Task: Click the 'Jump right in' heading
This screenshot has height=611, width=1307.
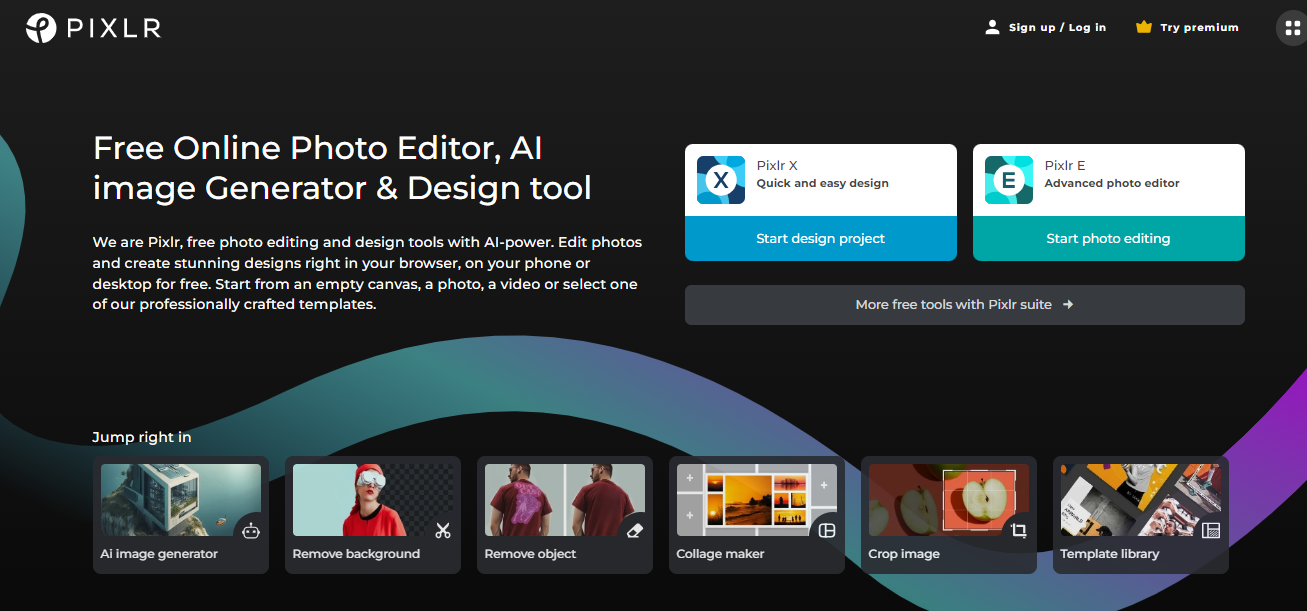Action: click(x=142, y=437)
